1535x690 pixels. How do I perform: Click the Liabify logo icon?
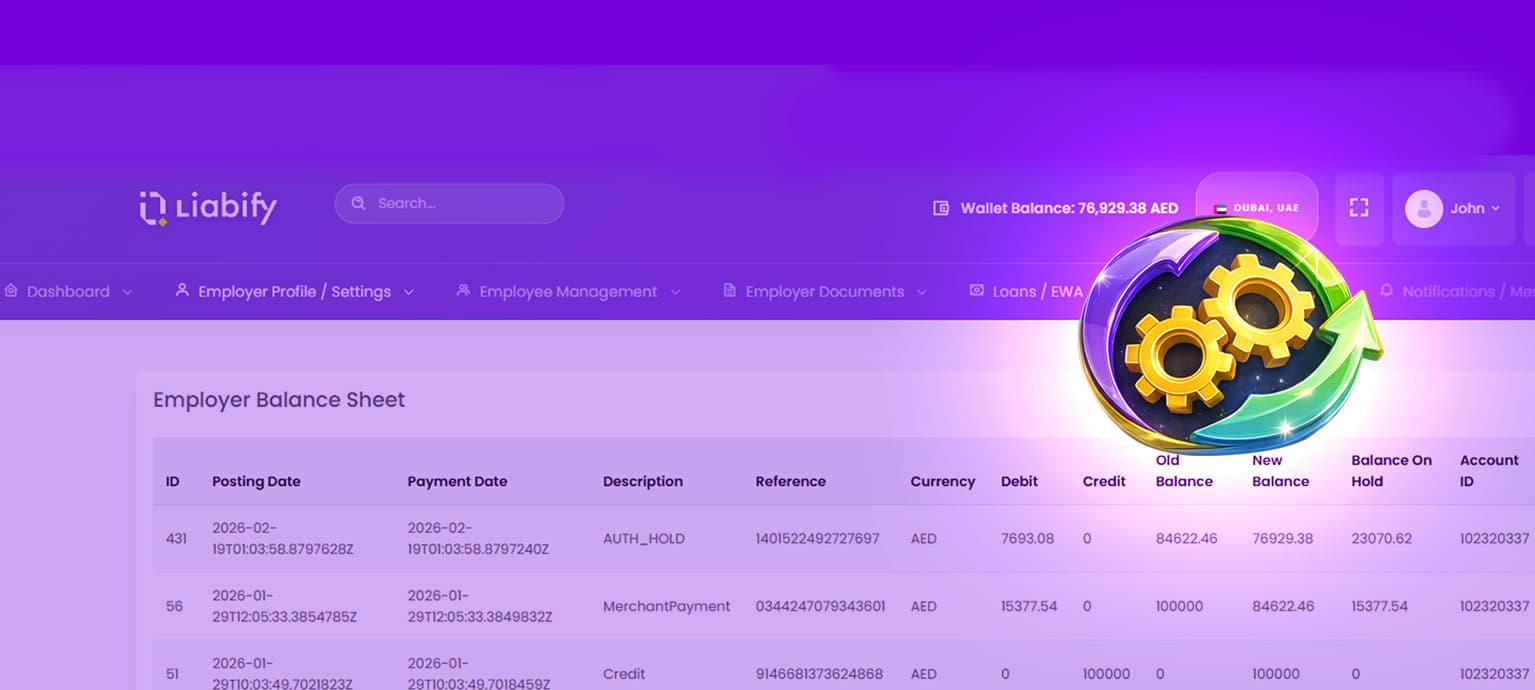tap(153, 207)
